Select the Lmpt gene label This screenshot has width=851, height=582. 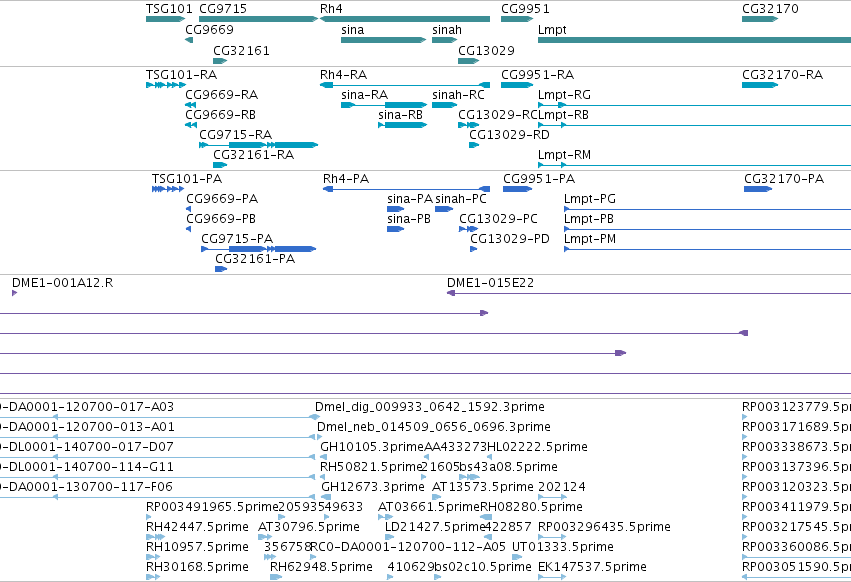pos(552,30)
